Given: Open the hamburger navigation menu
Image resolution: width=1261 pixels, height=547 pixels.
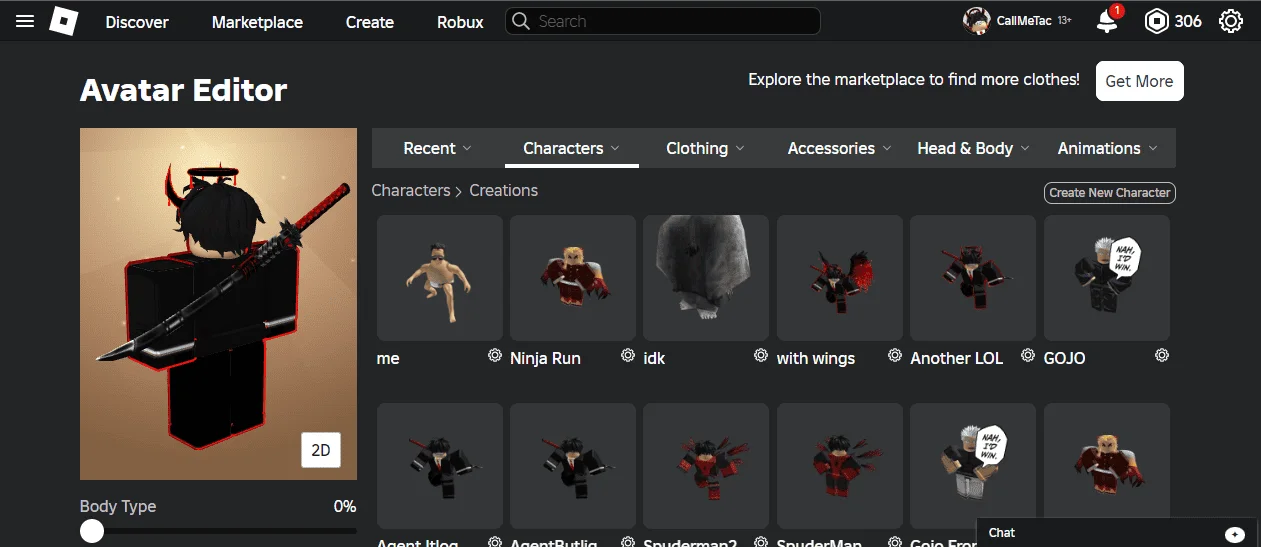Looking at the screenshot, I should pos(25,21).
